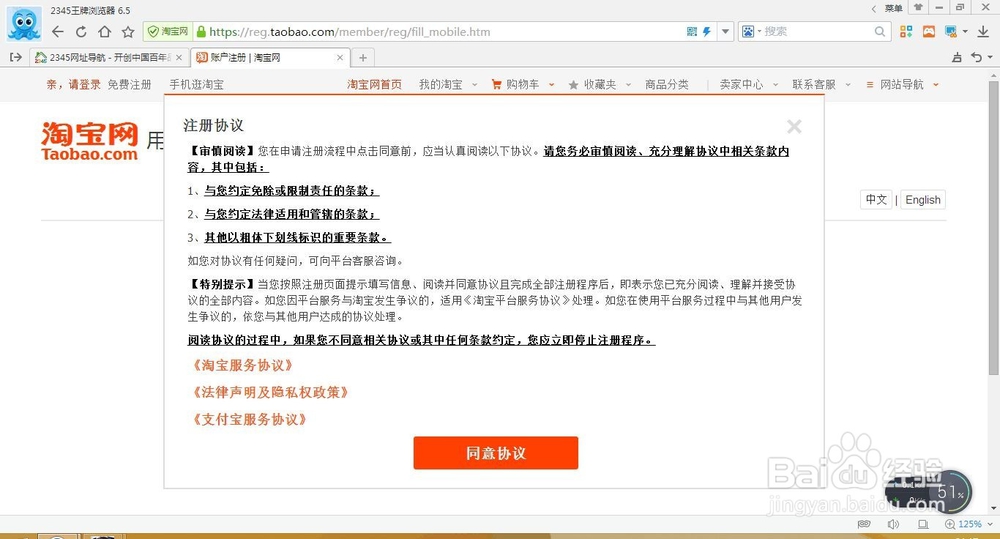The width and height of the screenshot is (1000, 539).
Task: Open the colorful app grid icon
Action: [x=906, y=31]
